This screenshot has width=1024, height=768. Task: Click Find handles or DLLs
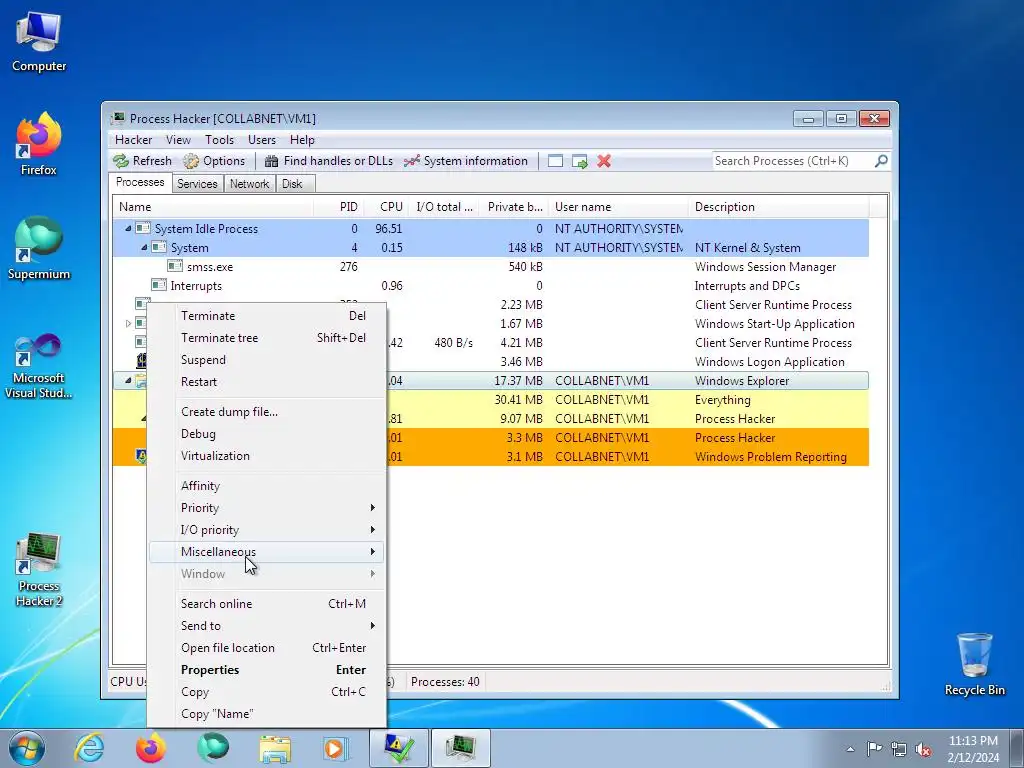pyautogui.click(x=329, y=161)
